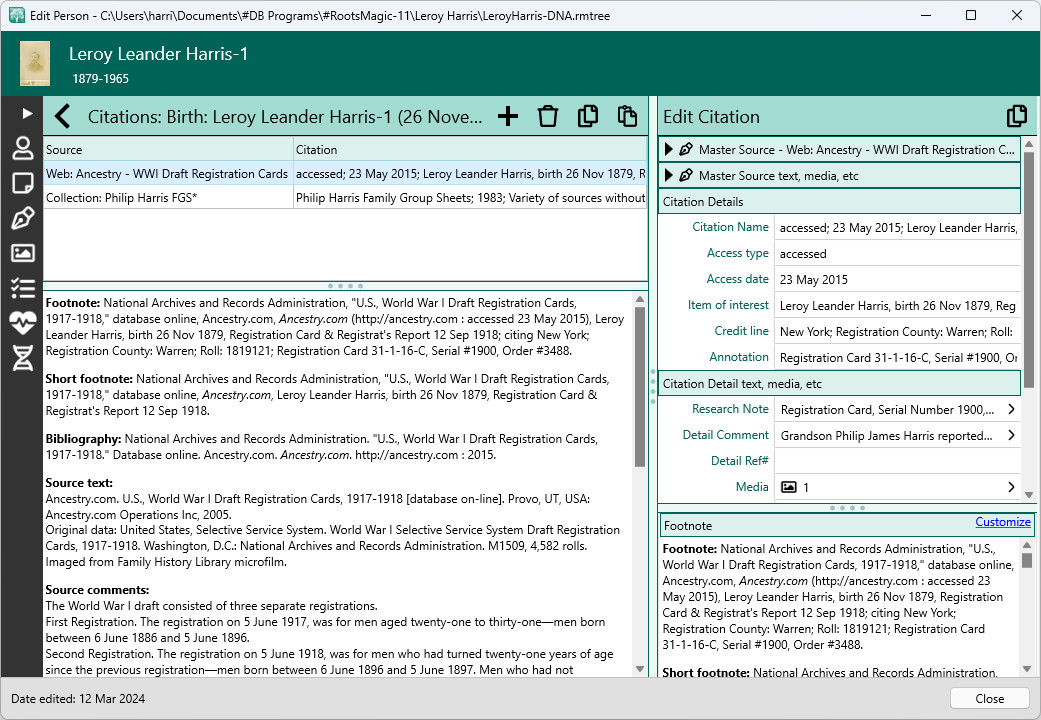Screen dimensions: 1041x720
Task: Click the picture icon in the Media row
Action: coord(788,487)
